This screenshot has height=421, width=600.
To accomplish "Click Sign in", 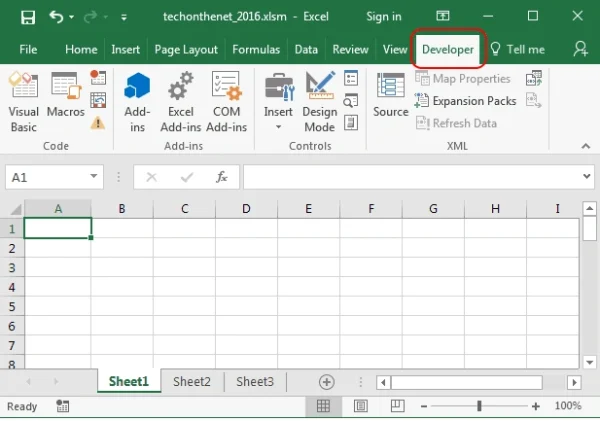I will 383,17.
